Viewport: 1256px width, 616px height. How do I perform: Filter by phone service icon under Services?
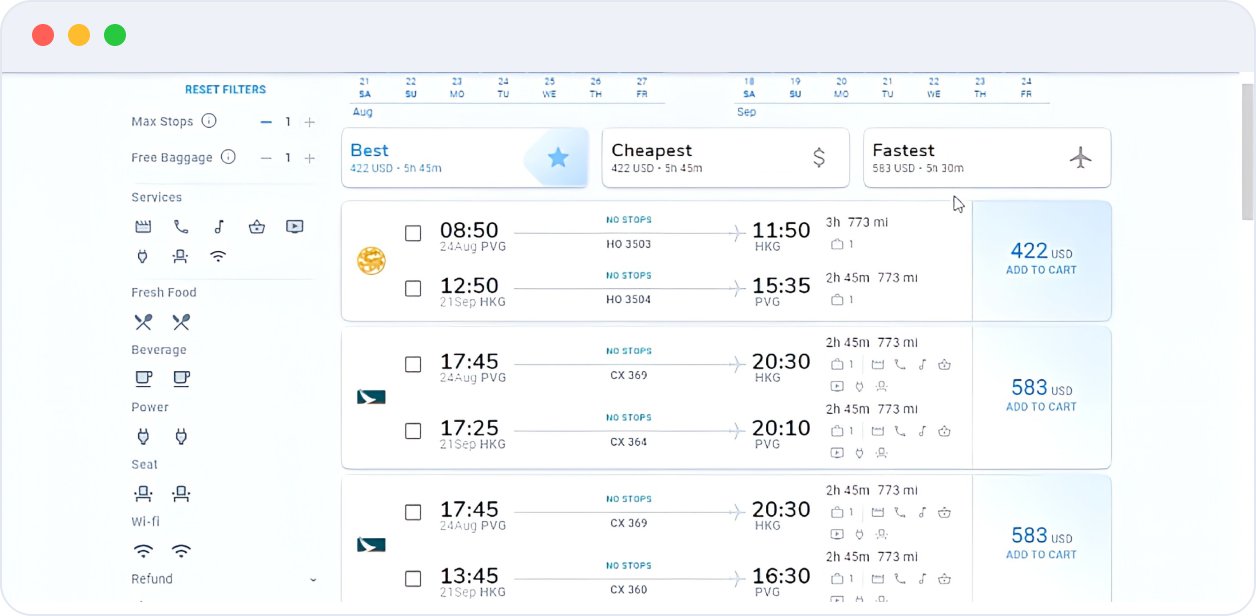point(181,227)
